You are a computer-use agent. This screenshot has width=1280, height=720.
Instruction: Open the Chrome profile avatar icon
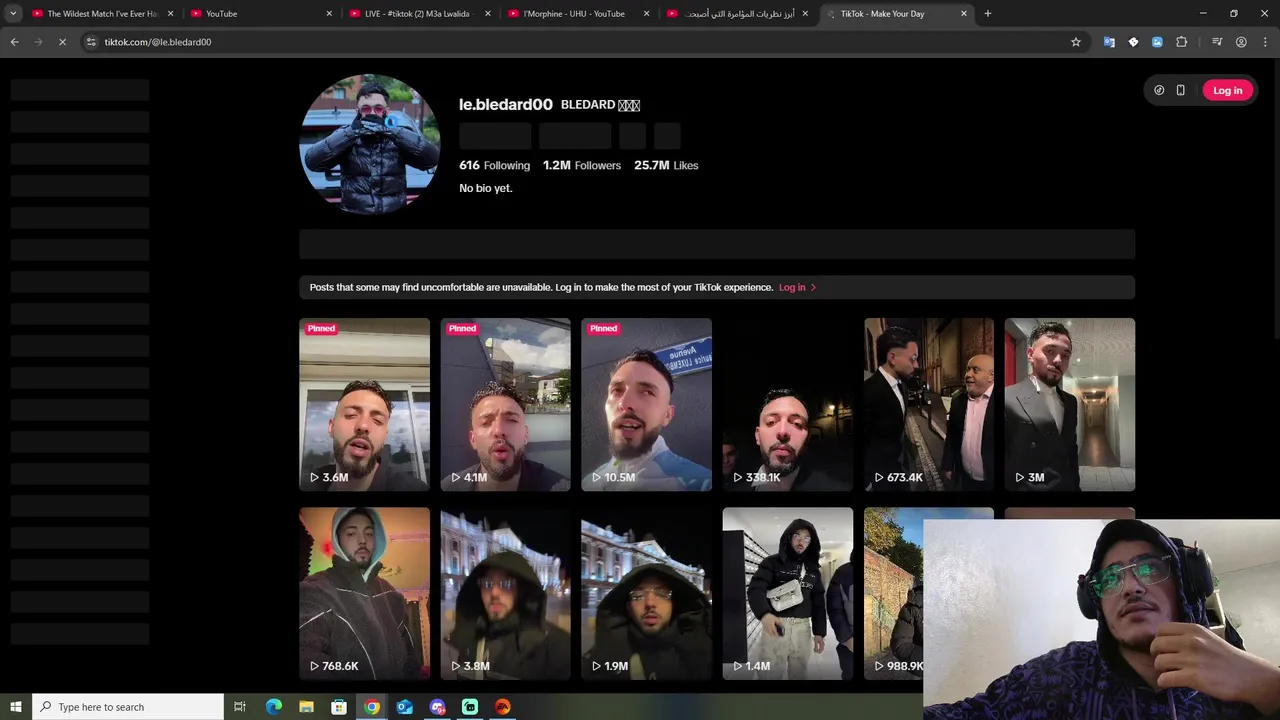pyautogui.click(x=1241, y=42)
